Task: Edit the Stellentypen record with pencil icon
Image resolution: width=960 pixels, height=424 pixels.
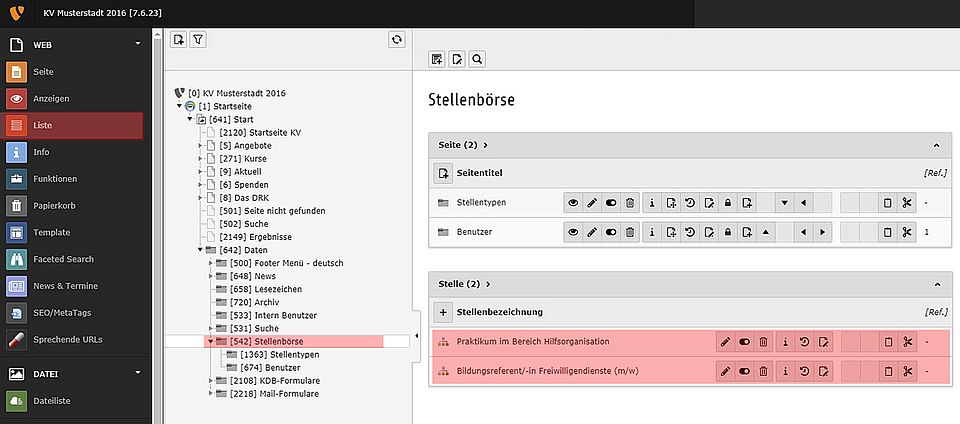Action: (x=592, y=203)
